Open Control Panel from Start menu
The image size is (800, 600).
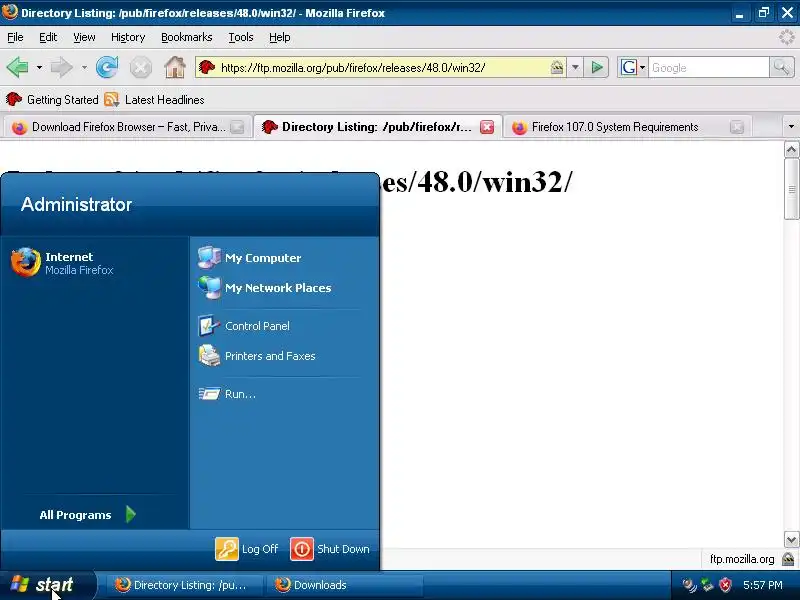point(244,326)
